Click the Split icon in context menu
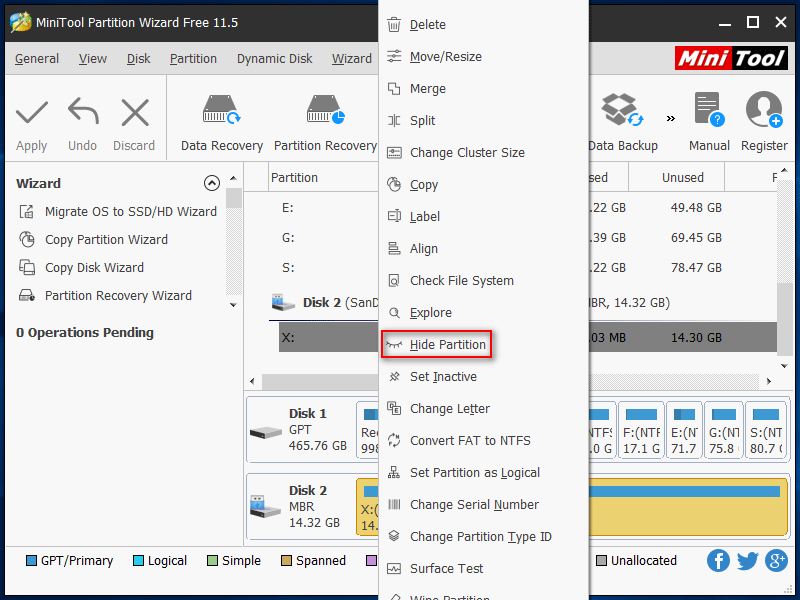 394,120
